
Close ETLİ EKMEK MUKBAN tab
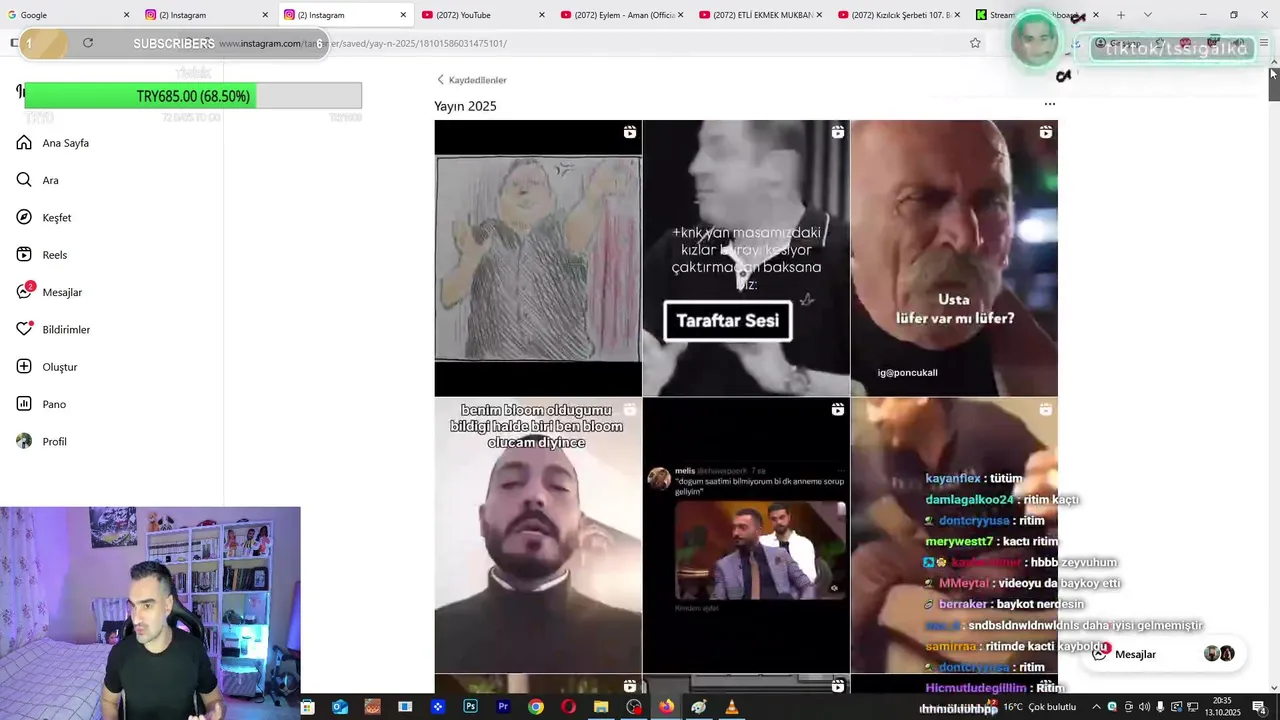[820, 15]
